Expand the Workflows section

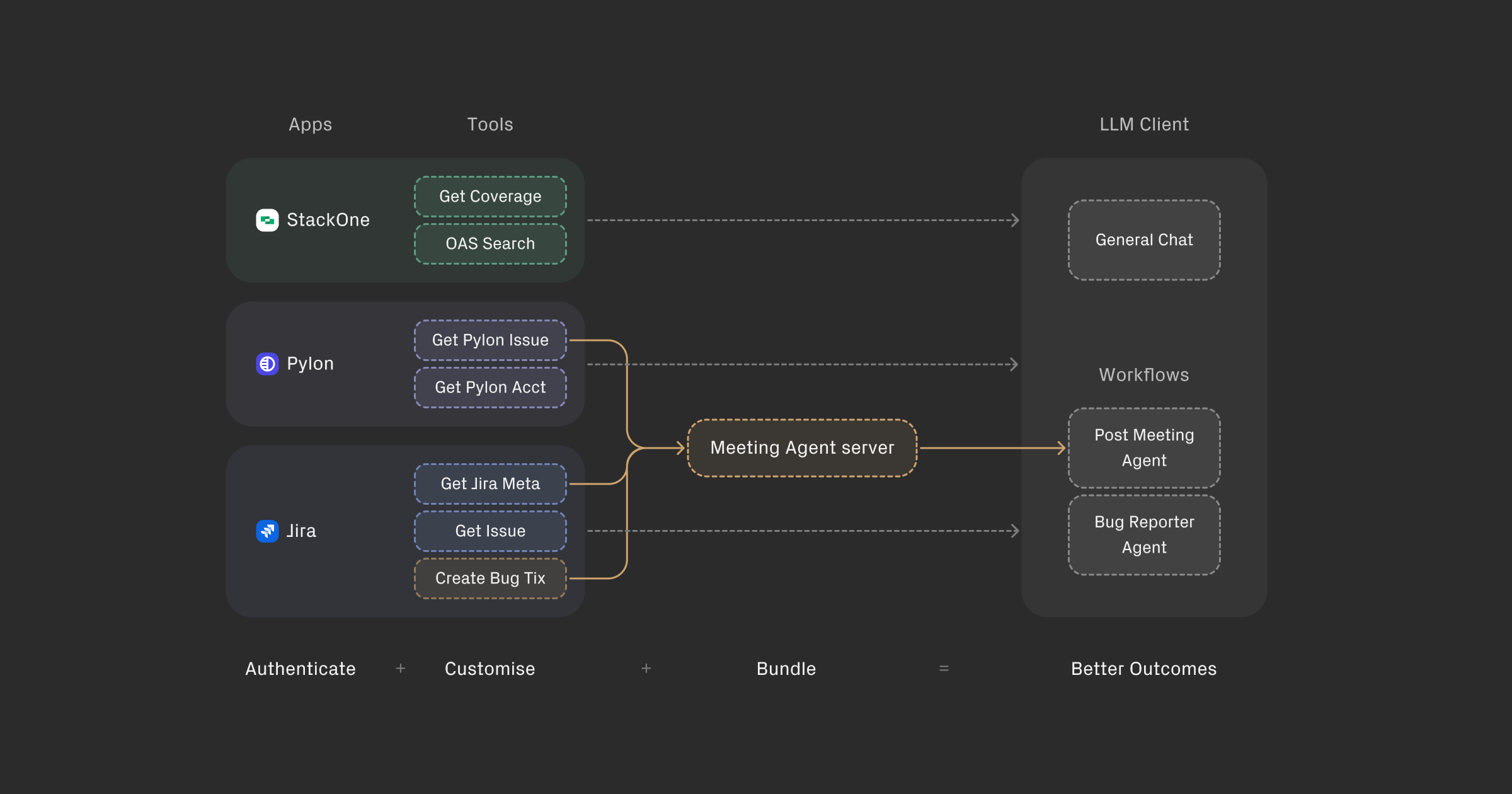(1143, 374)
